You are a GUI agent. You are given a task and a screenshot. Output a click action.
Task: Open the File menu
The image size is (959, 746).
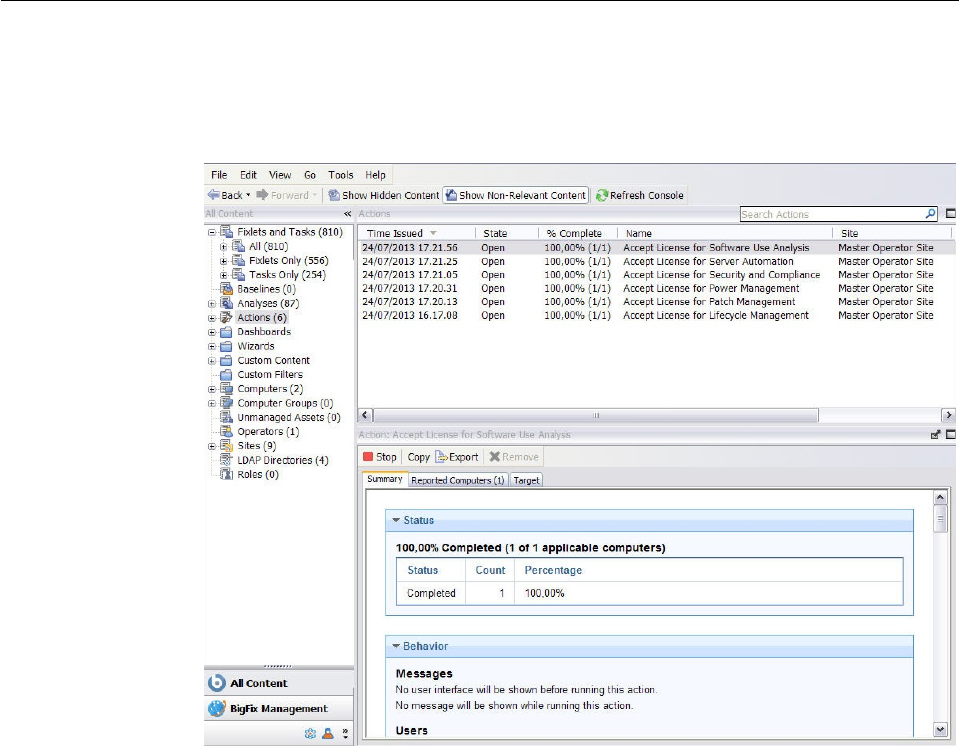point(219,175)
